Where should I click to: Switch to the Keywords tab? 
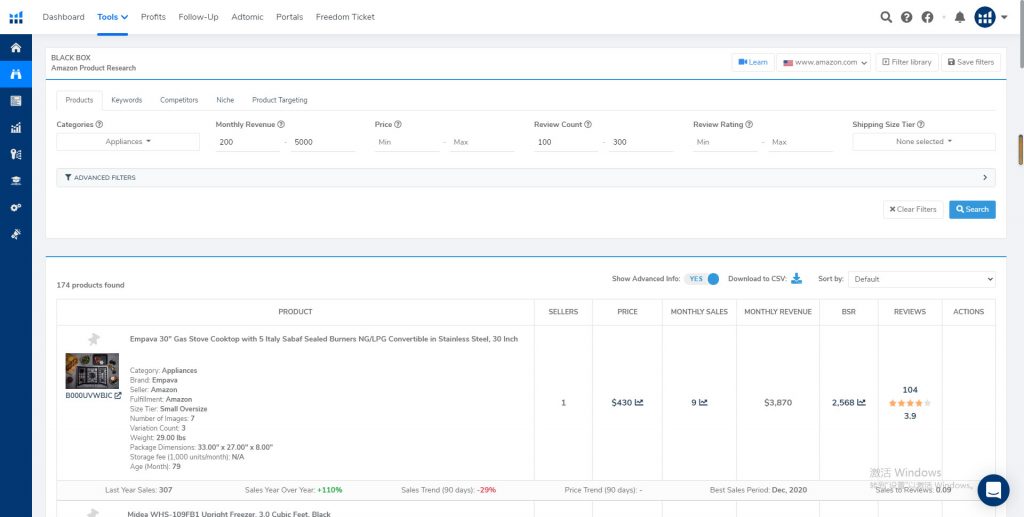tap(126, 100)
